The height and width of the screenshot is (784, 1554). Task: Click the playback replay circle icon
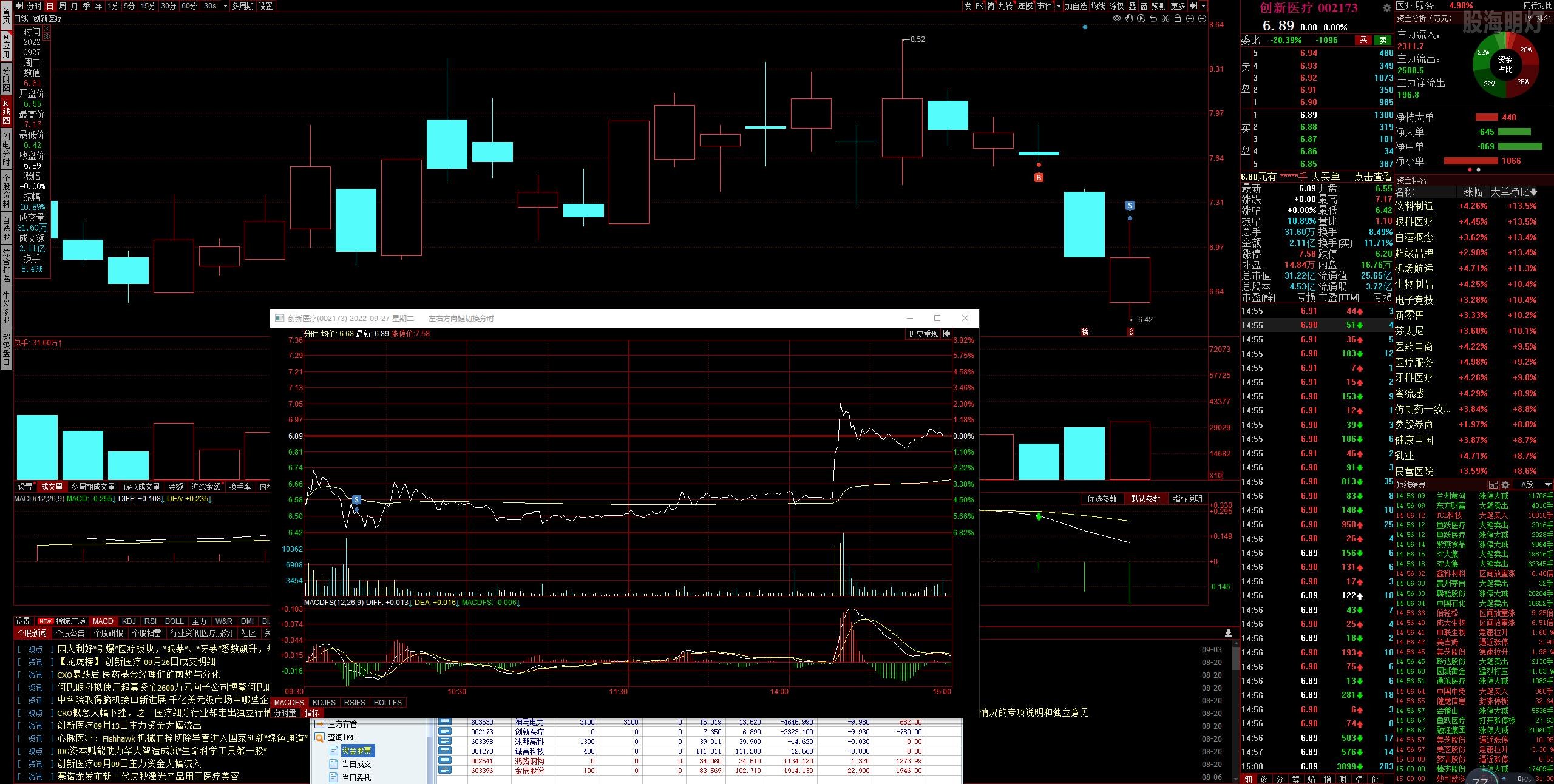coord(1141,19)
